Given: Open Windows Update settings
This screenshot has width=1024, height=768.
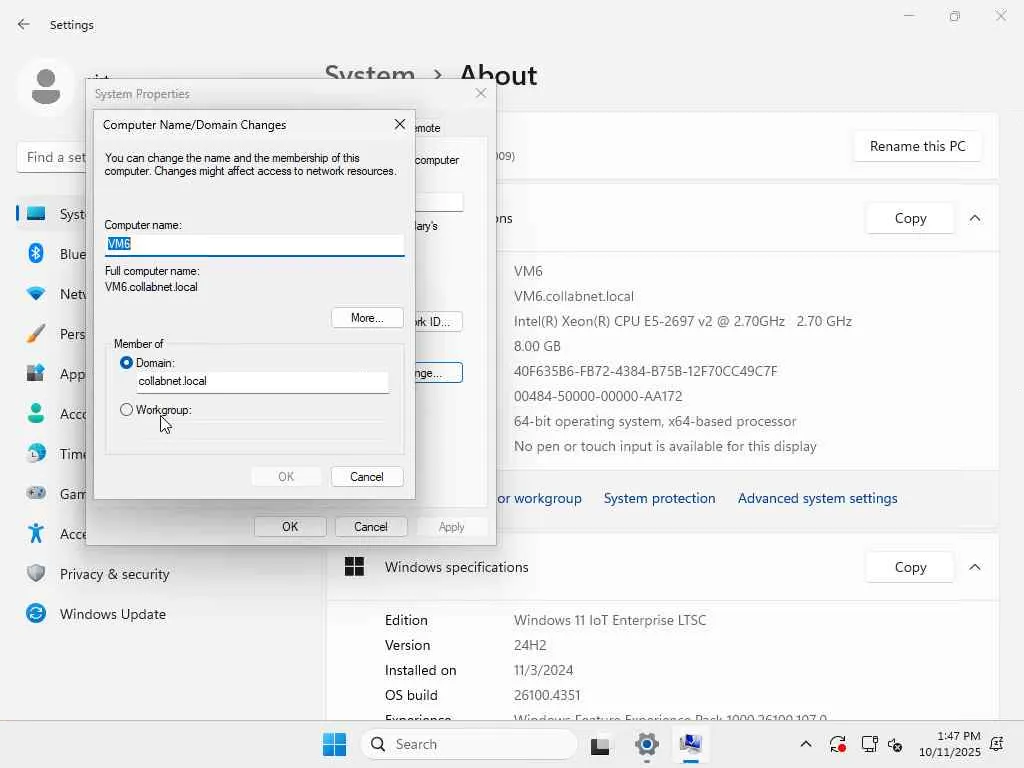Looking at the screenshot, I should [112, 614].
